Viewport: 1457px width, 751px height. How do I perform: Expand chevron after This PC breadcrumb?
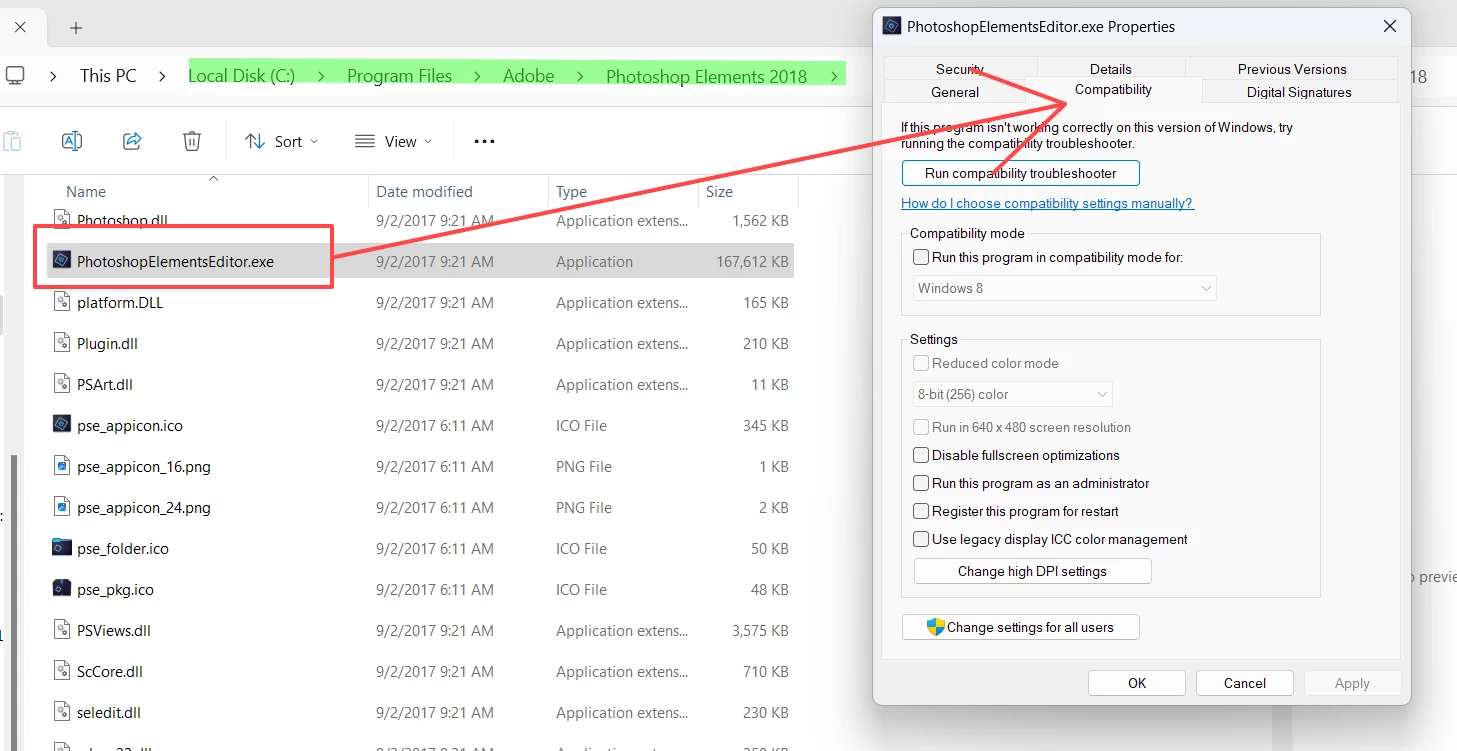point(162,76)
